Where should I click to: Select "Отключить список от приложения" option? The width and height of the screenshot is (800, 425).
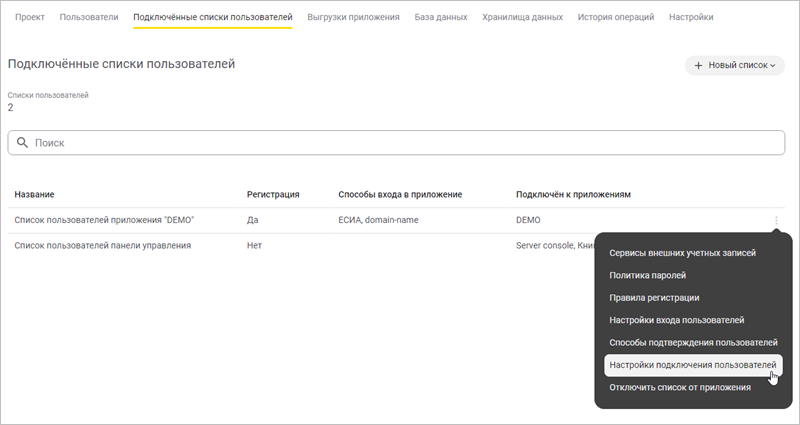click(679, 387)
